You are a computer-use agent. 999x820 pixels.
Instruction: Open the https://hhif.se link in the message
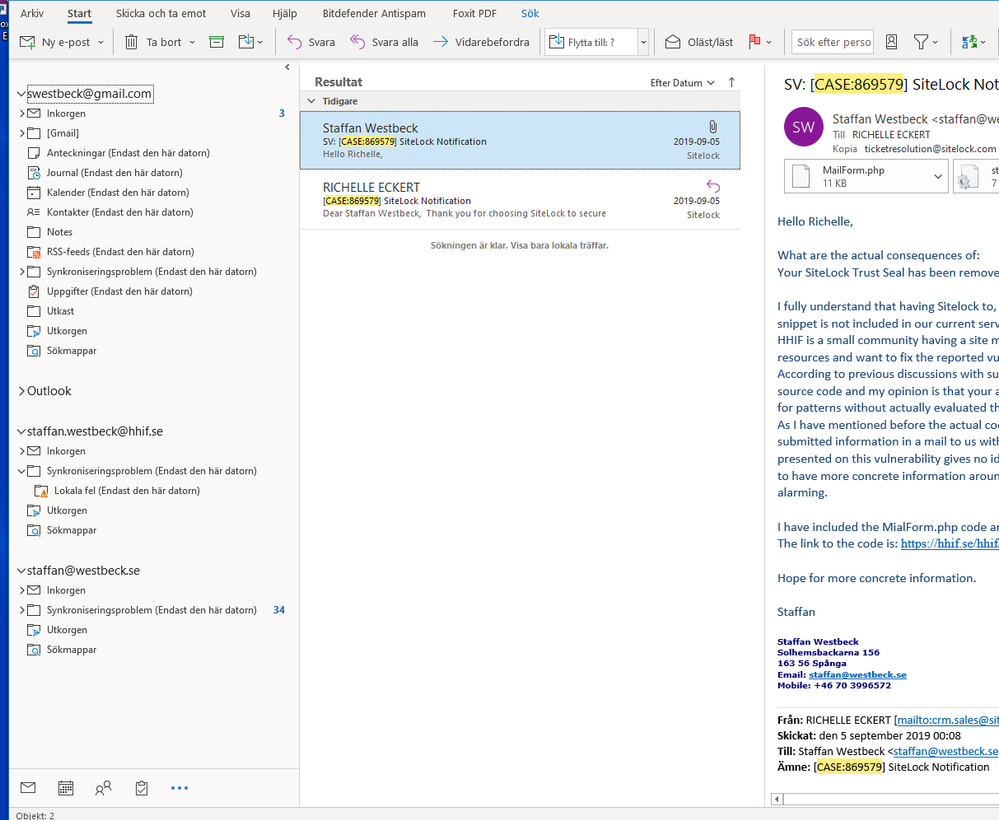[x=949, y=544]
